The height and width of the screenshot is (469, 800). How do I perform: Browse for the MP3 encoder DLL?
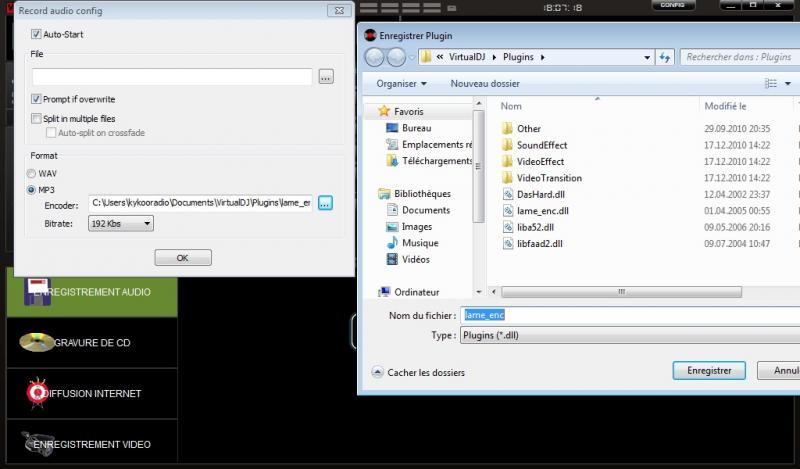click(326, 203)
